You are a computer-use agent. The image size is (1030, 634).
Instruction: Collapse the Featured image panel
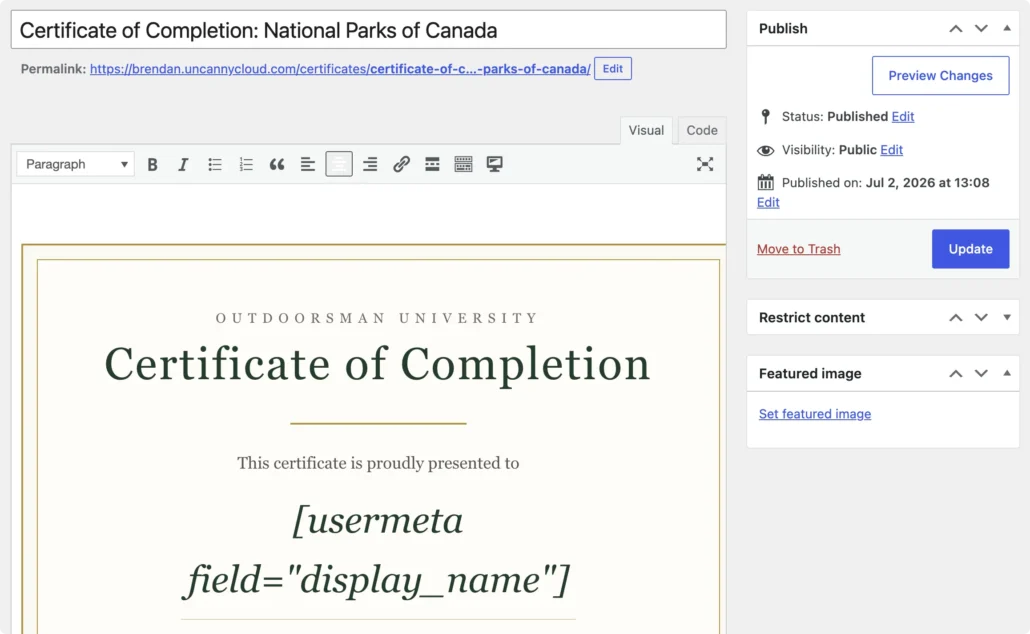click(x=1006, y=373)
